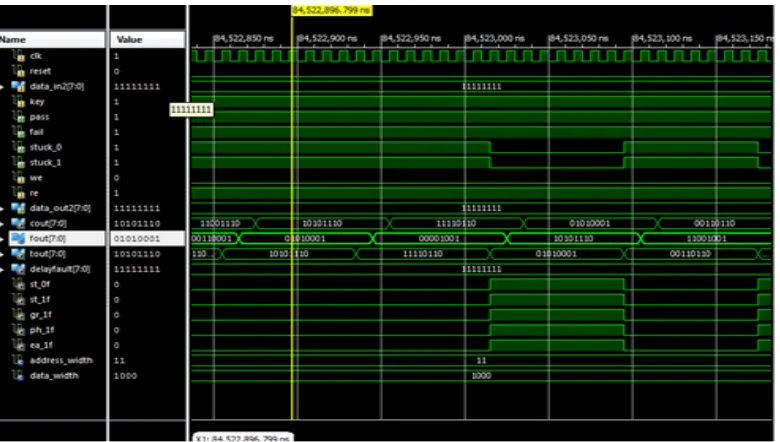780x442 pixels.
Task: Click the fout waveform segment 00001001
Action: [x=439, y=239]
